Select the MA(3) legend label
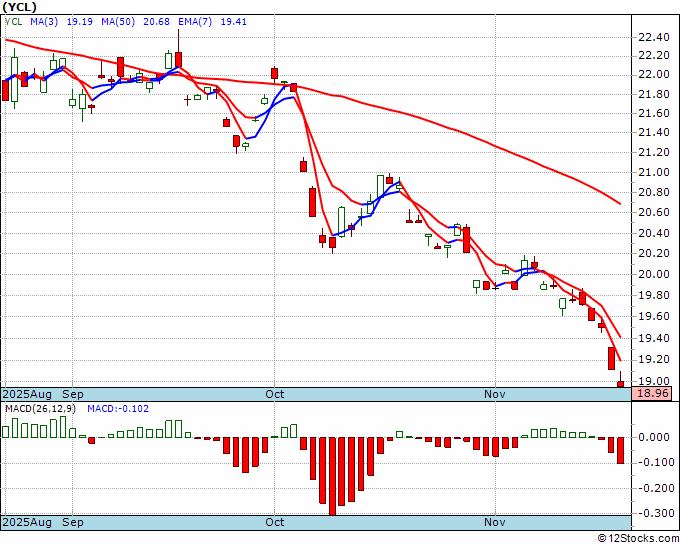This screenshot has height=546, width=680. 44,21
